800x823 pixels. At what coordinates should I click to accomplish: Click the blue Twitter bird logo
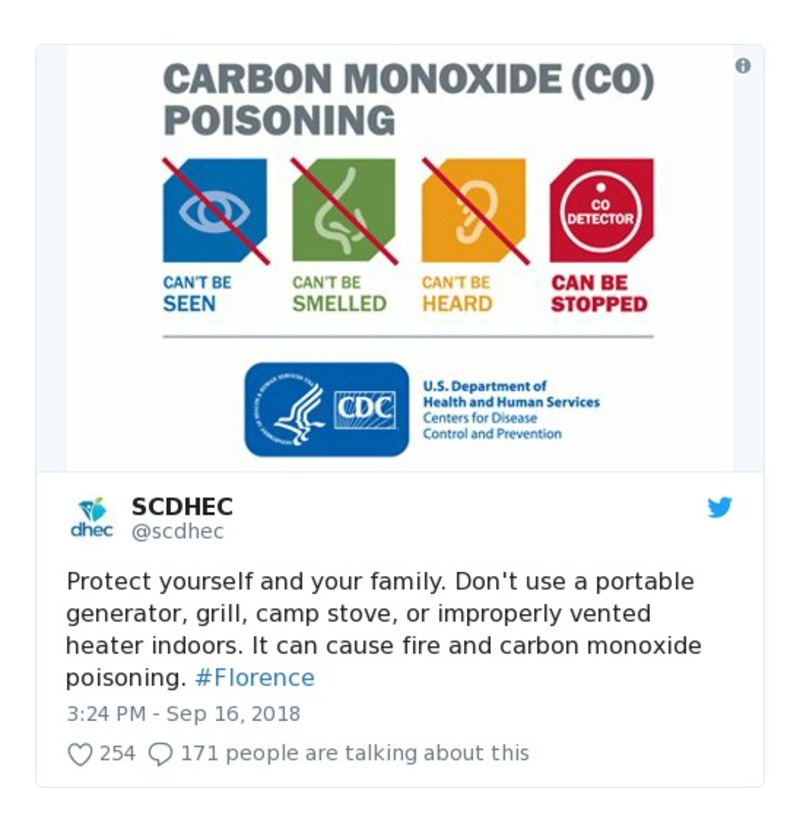tap(719, 508)
